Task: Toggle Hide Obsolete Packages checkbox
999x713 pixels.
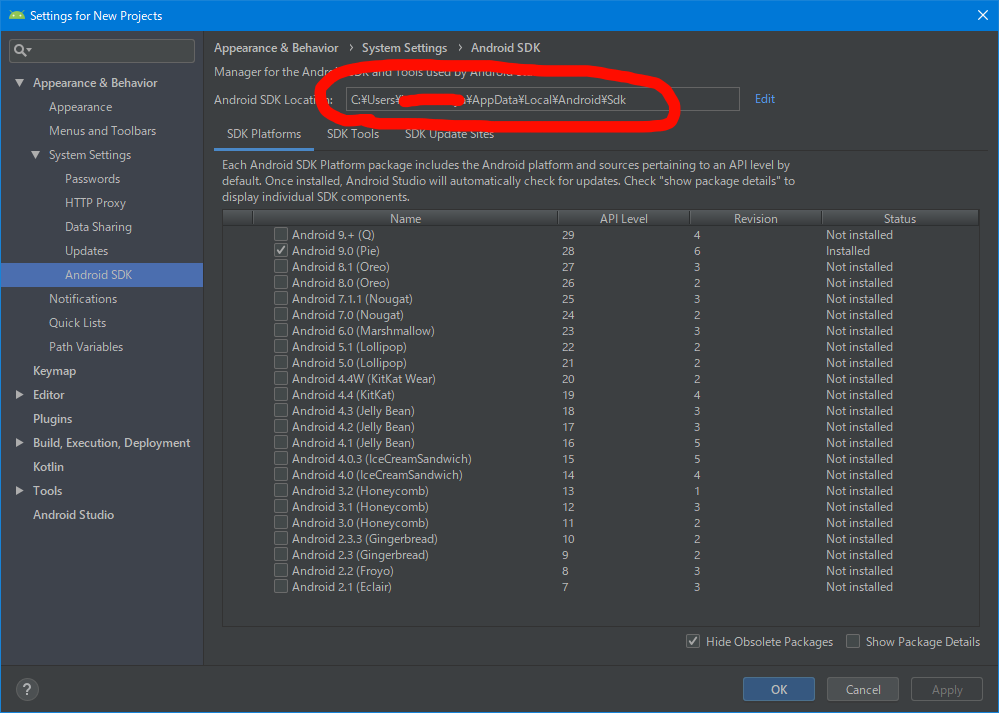Action: point(693,641)
